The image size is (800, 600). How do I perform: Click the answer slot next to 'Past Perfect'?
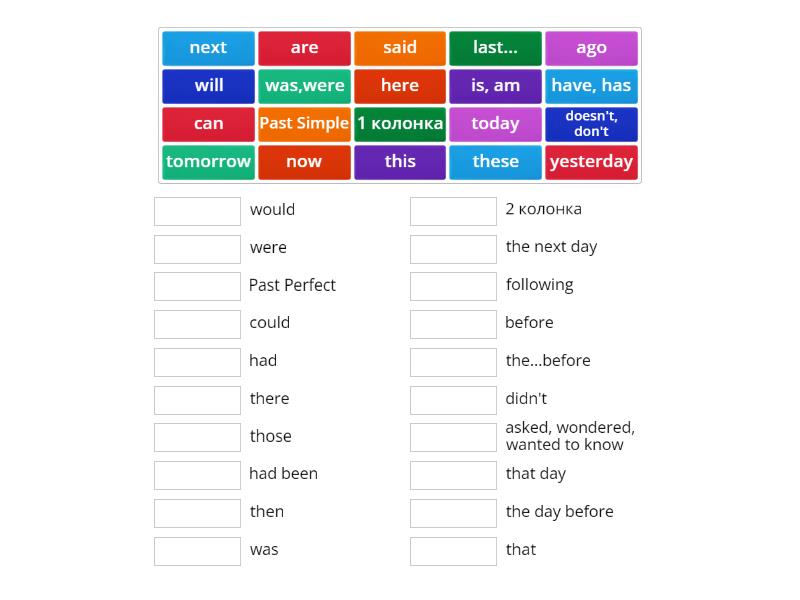coord(197,286)
